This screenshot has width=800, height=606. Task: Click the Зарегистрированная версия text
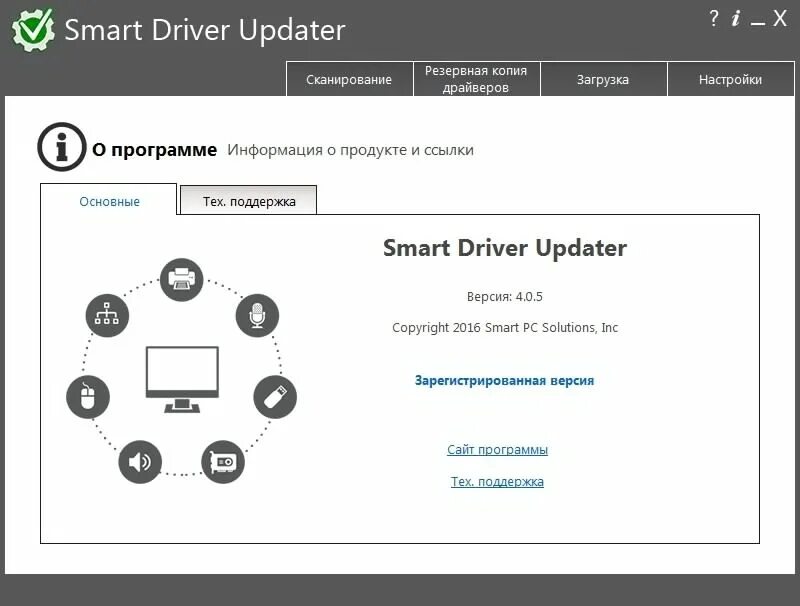(504, 381)
